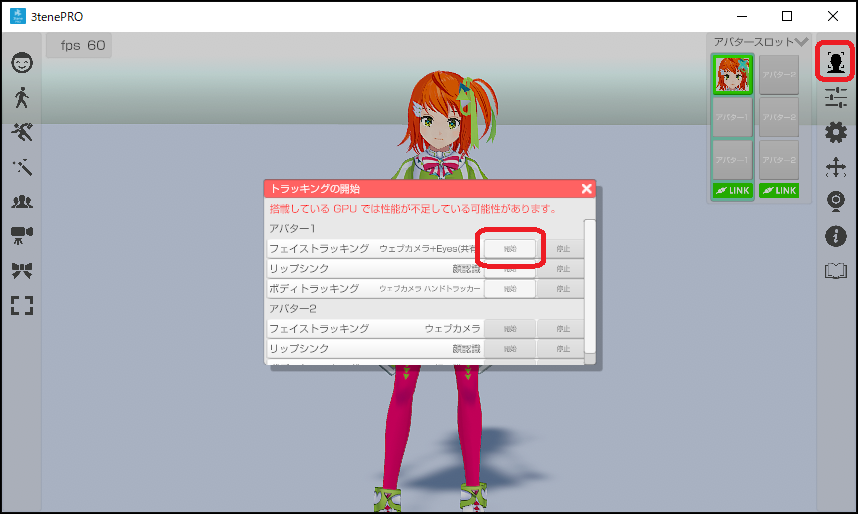Click the fps 60 indicator
This screenshot has height=514, width=858.
(79, 45)
